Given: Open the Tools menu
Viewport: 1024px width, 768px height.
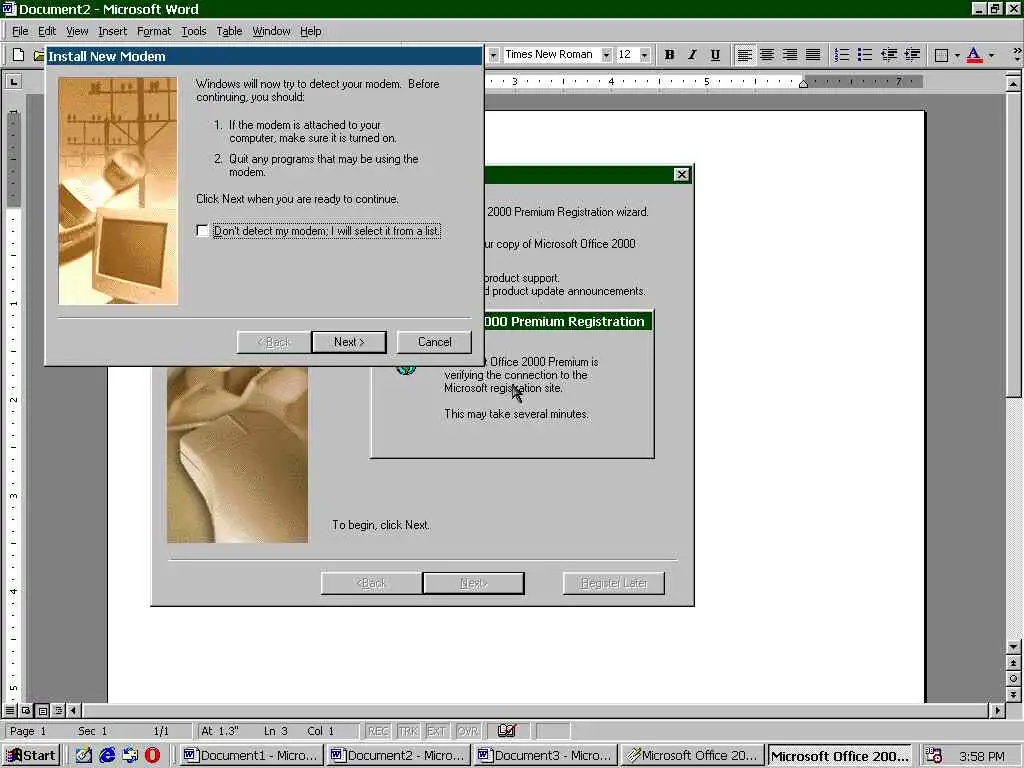Looking at the screenshot, I should [193, 31].
